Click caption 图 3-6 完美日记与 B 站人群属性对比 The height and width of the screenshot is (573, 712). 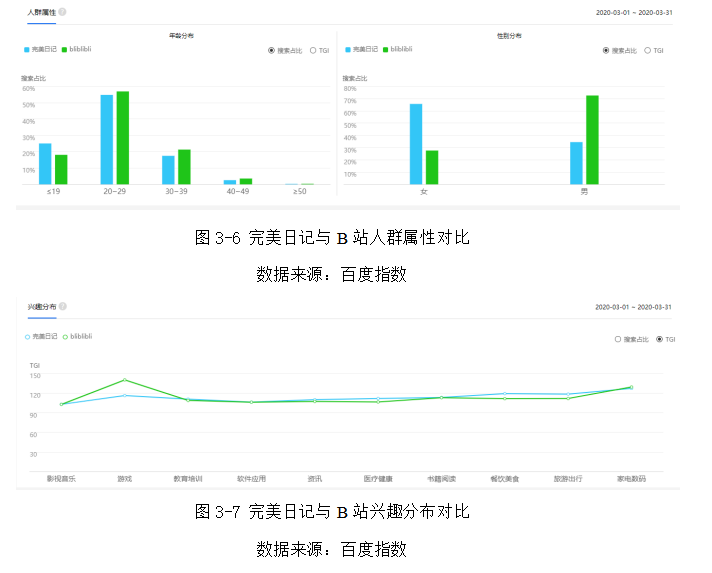332,237
